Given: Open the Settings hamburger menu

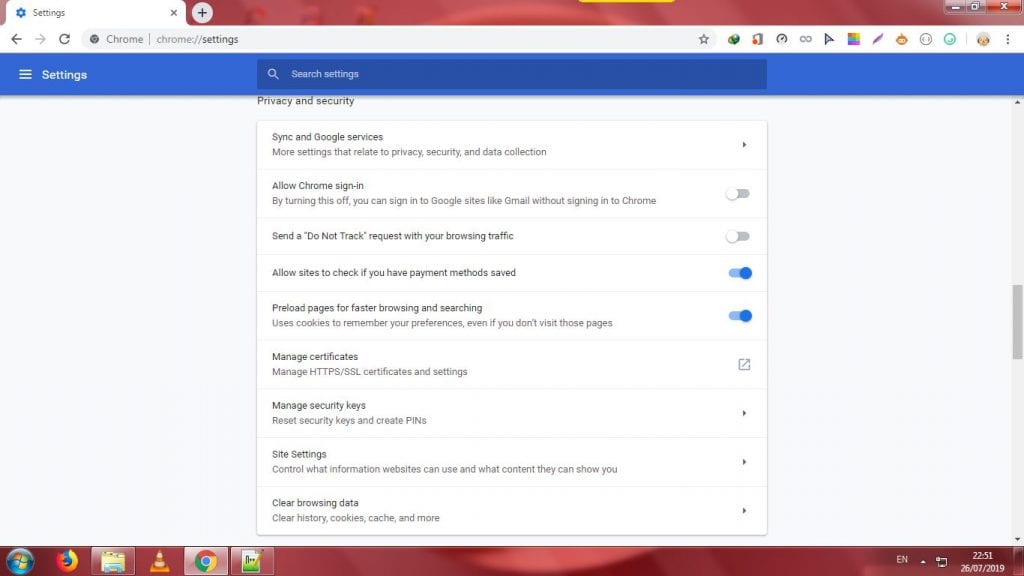Looking at the screenshot, I should click(25, 75).
